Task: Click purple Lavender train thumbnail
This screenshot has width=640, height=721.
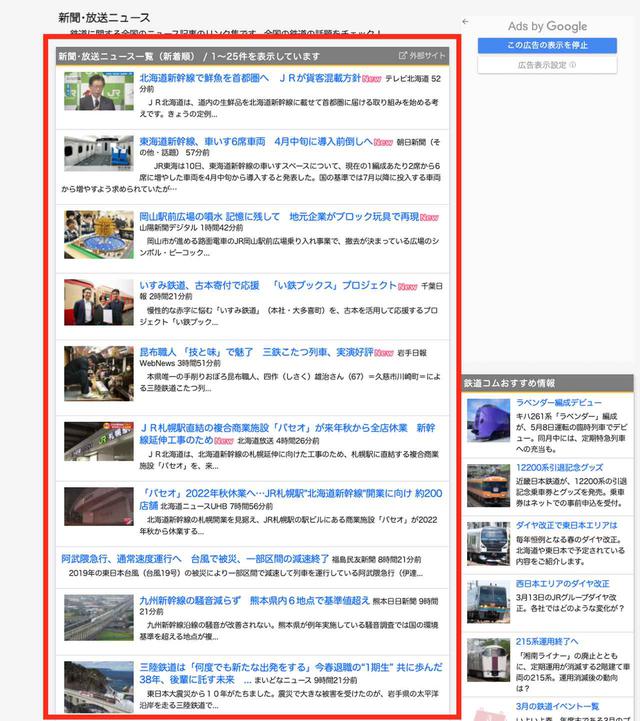Action: tap(488, 420)
